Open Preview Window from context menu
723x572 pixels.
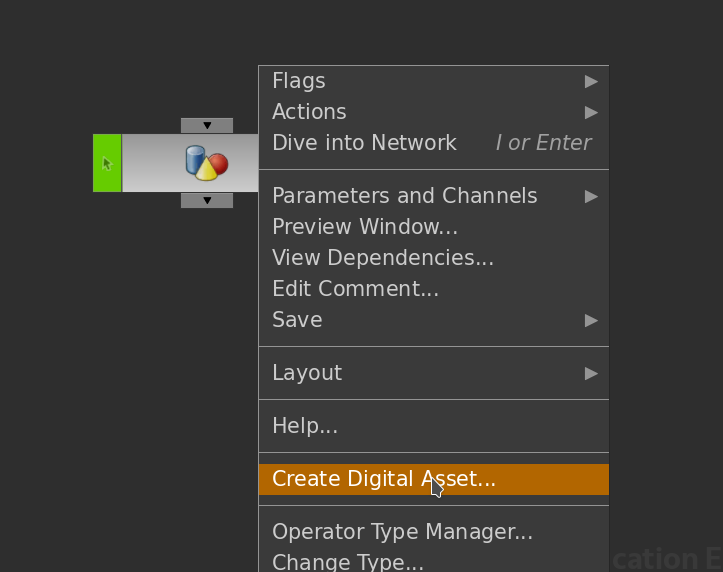(x=365, y=227)
